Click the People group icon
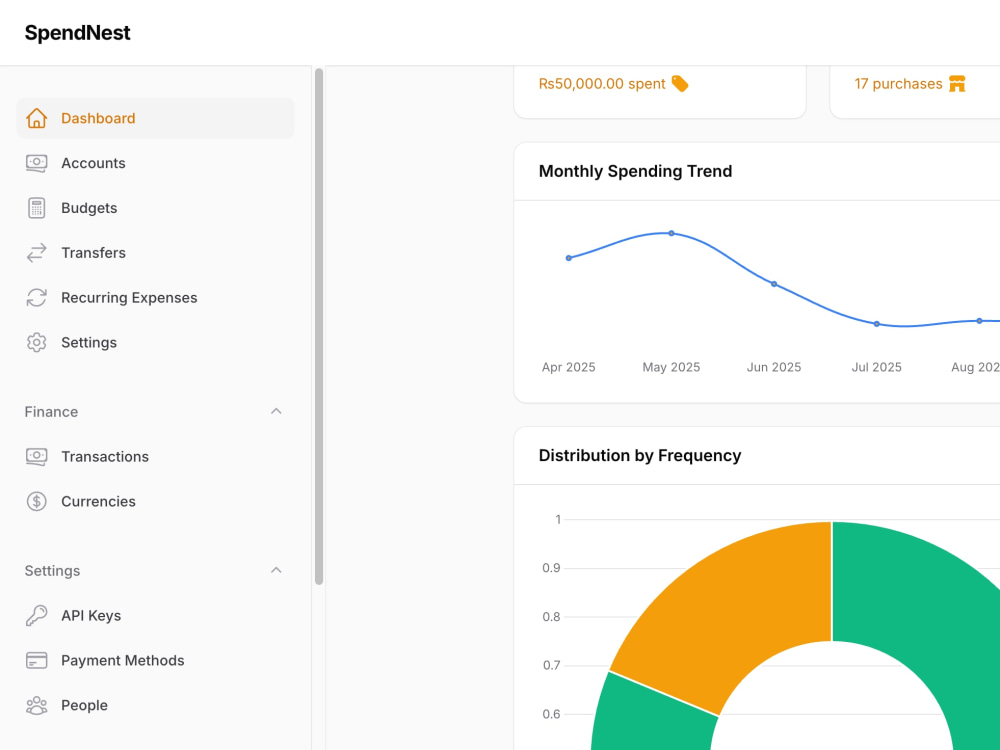The image size is (1000, 750). pyautogui.click(x=36, y=705)
